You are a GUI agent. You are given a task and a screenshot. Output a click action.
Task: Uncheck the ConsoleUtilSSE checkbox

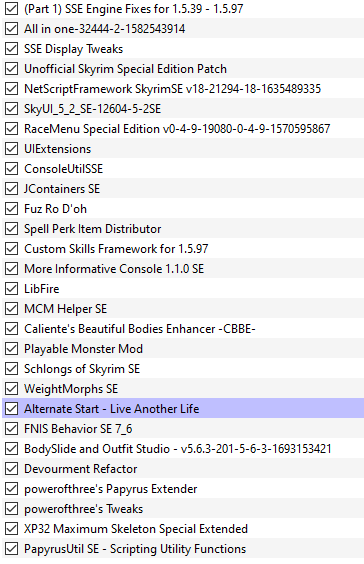click(x=12, y=169)
